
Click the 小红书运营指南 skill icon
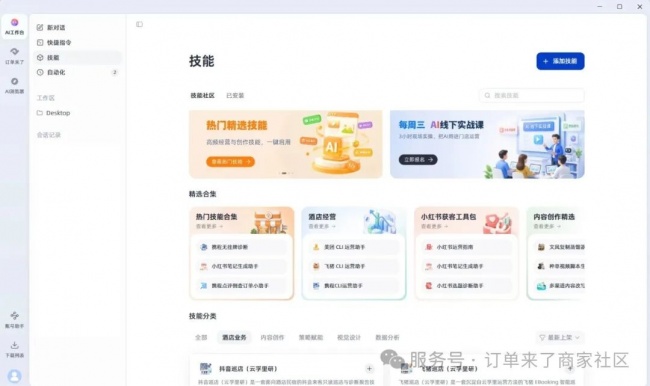click(429, 247)
